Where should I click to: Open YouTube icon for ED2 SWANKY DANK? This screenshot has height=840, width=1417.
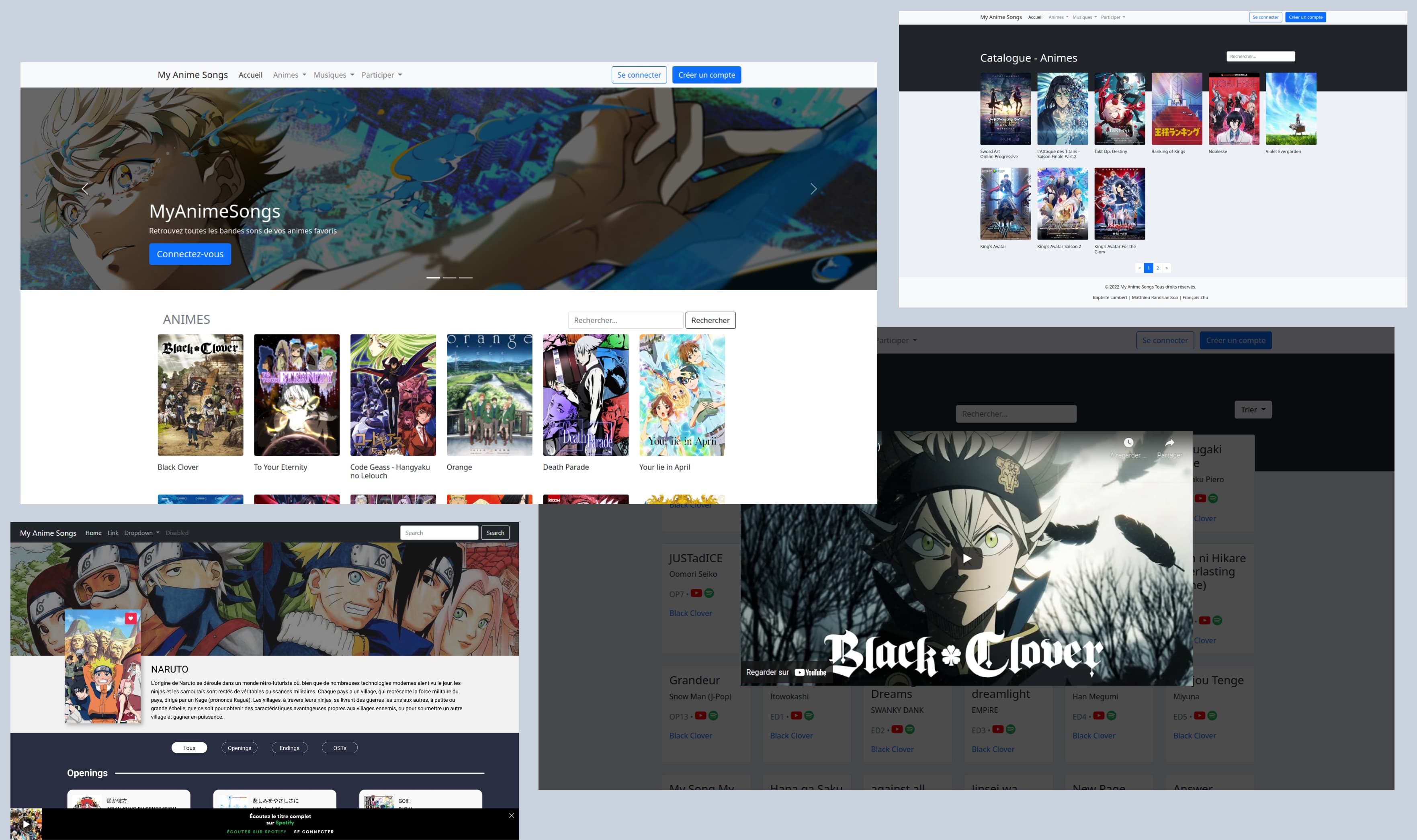click(897, 729)
